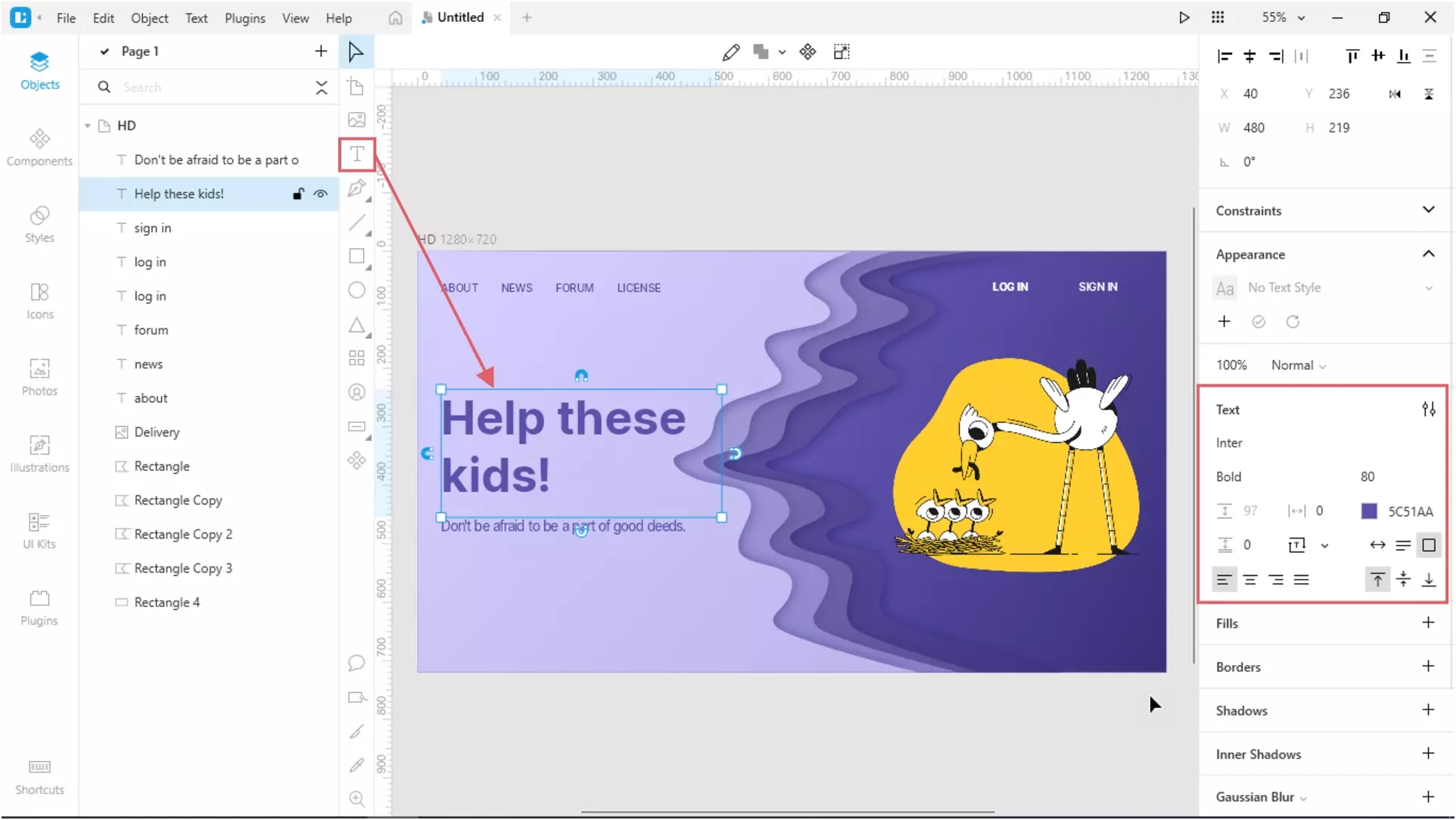The width and height of the screenshot is (1456, 820).
Task: Add a new fill
Action: coord(1429,623)
